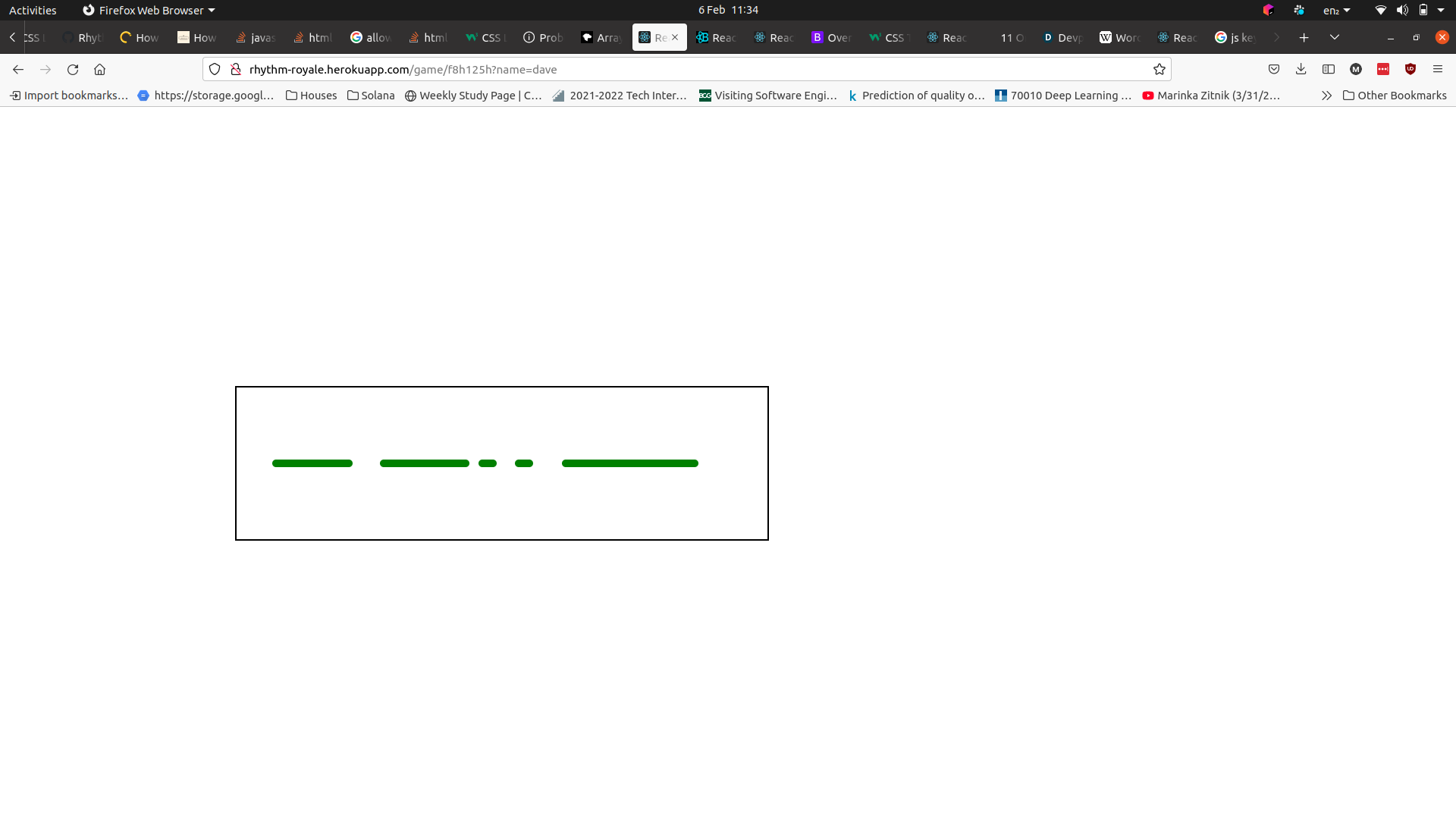Show more bookmarks overflow chevron

tap(1326, 96)
